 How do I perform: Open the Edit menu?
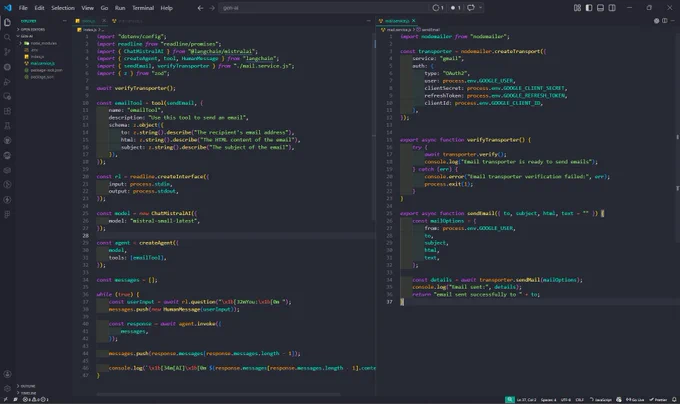[x=39, y=8]
